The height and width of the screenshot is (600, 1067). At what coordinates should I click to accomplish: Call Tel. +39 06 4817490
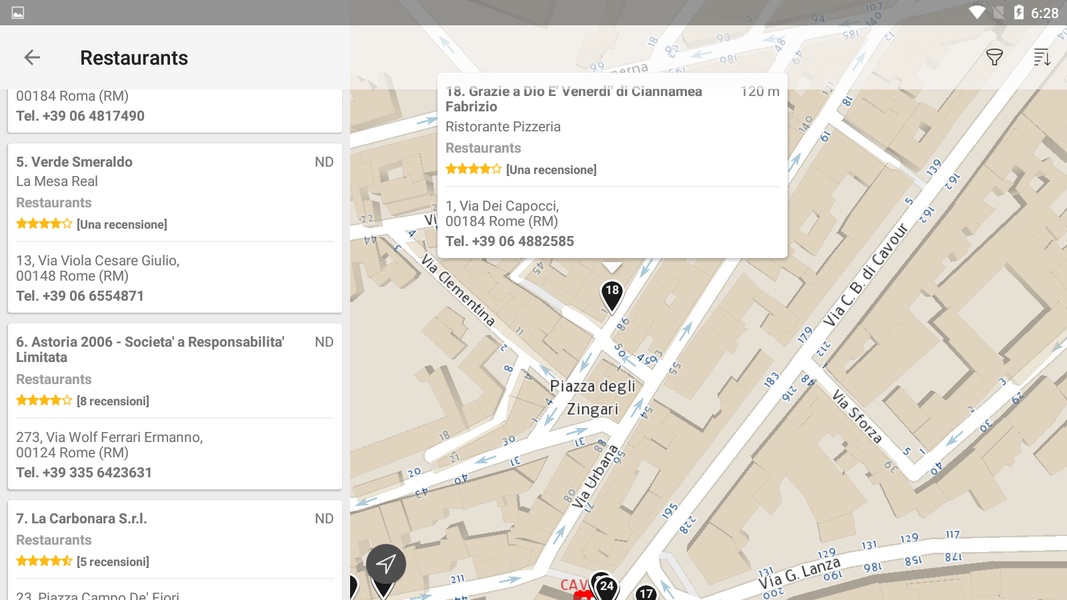pos(80,116)
